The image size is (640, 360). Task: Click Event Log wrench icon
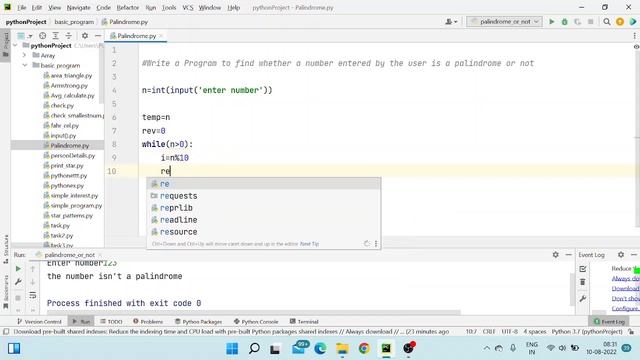(583, 299)
